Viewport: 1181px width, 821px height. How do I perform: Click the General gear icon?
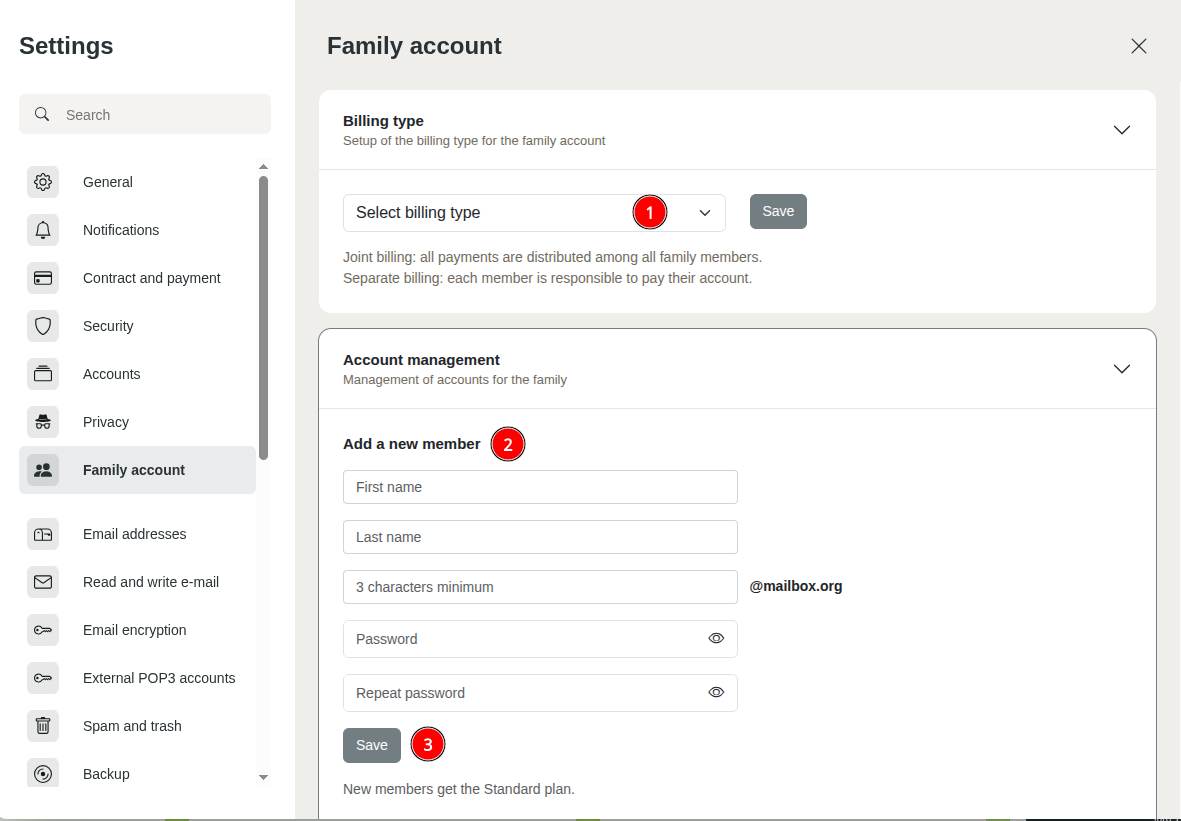[x=43, y=182]
